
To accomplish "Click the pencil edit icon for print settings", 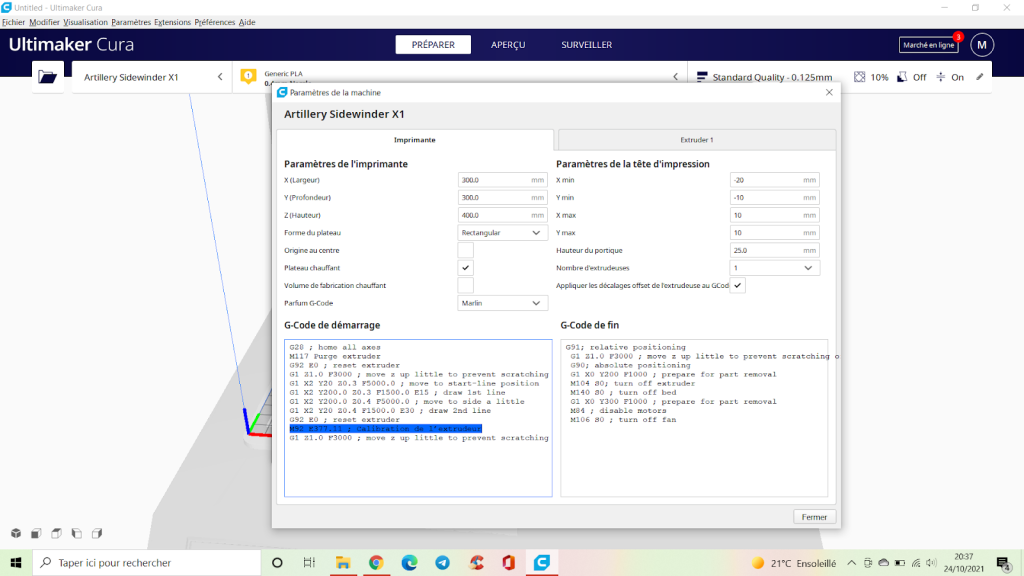I will pos(980,77).
